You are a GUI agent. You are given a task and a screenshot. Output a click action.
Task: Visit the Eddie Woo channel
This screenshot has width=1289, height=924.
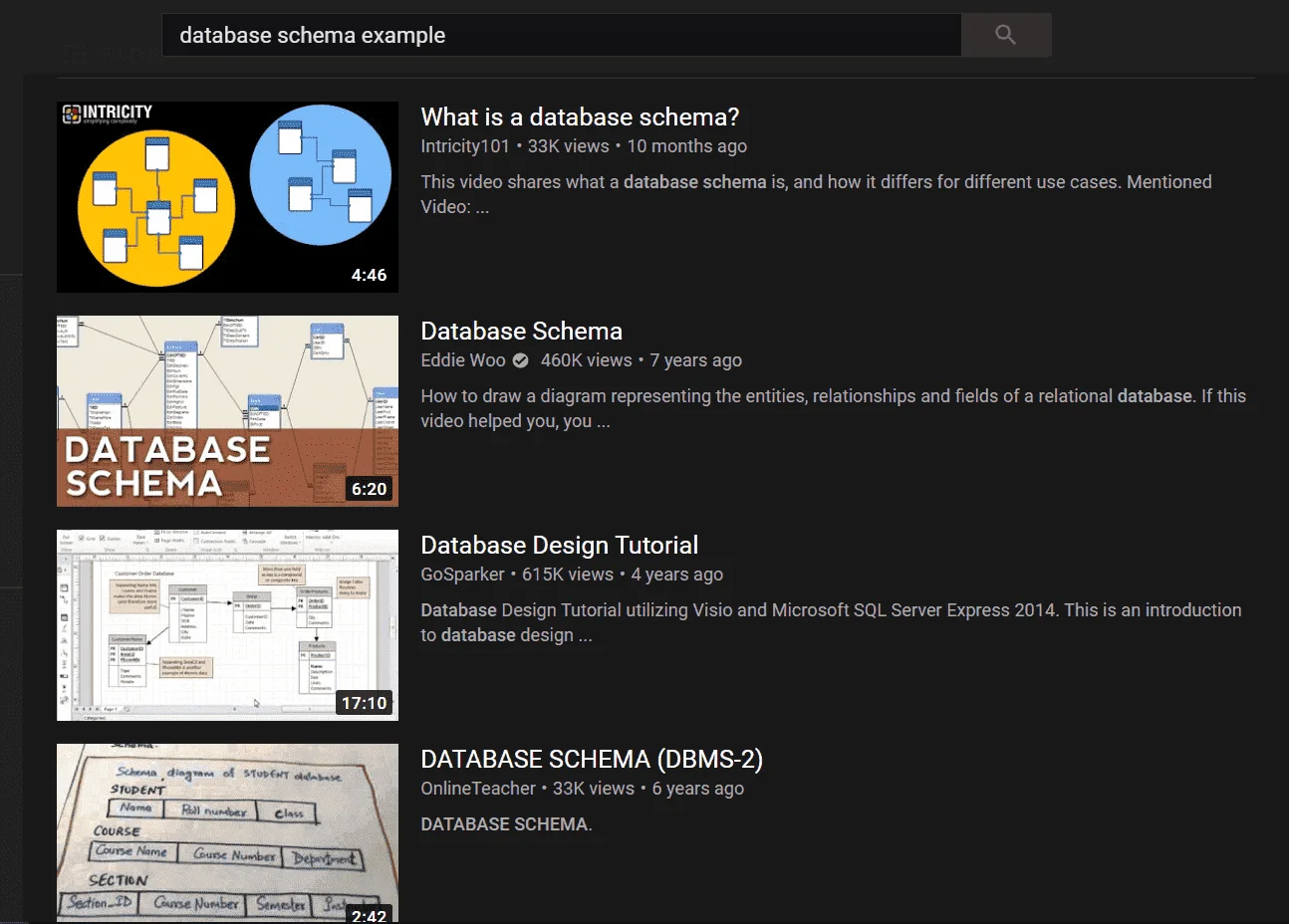click(463, 360)
